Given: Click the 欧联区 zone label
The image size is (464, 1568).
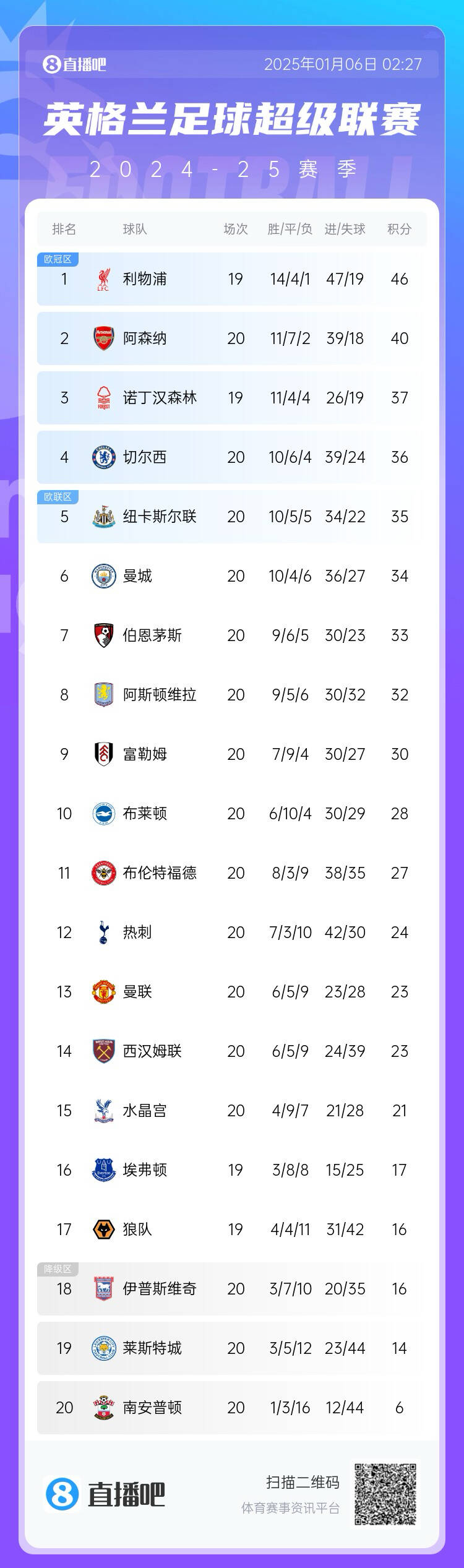Looking at the screenshot, I should tap(58, 497).
